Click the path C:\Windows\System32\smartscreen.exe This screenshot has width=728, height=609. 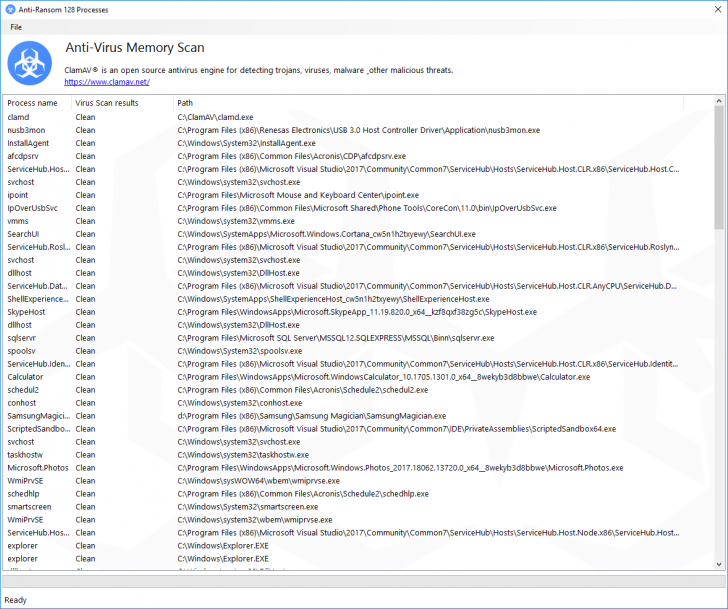(x=248, y=507)
